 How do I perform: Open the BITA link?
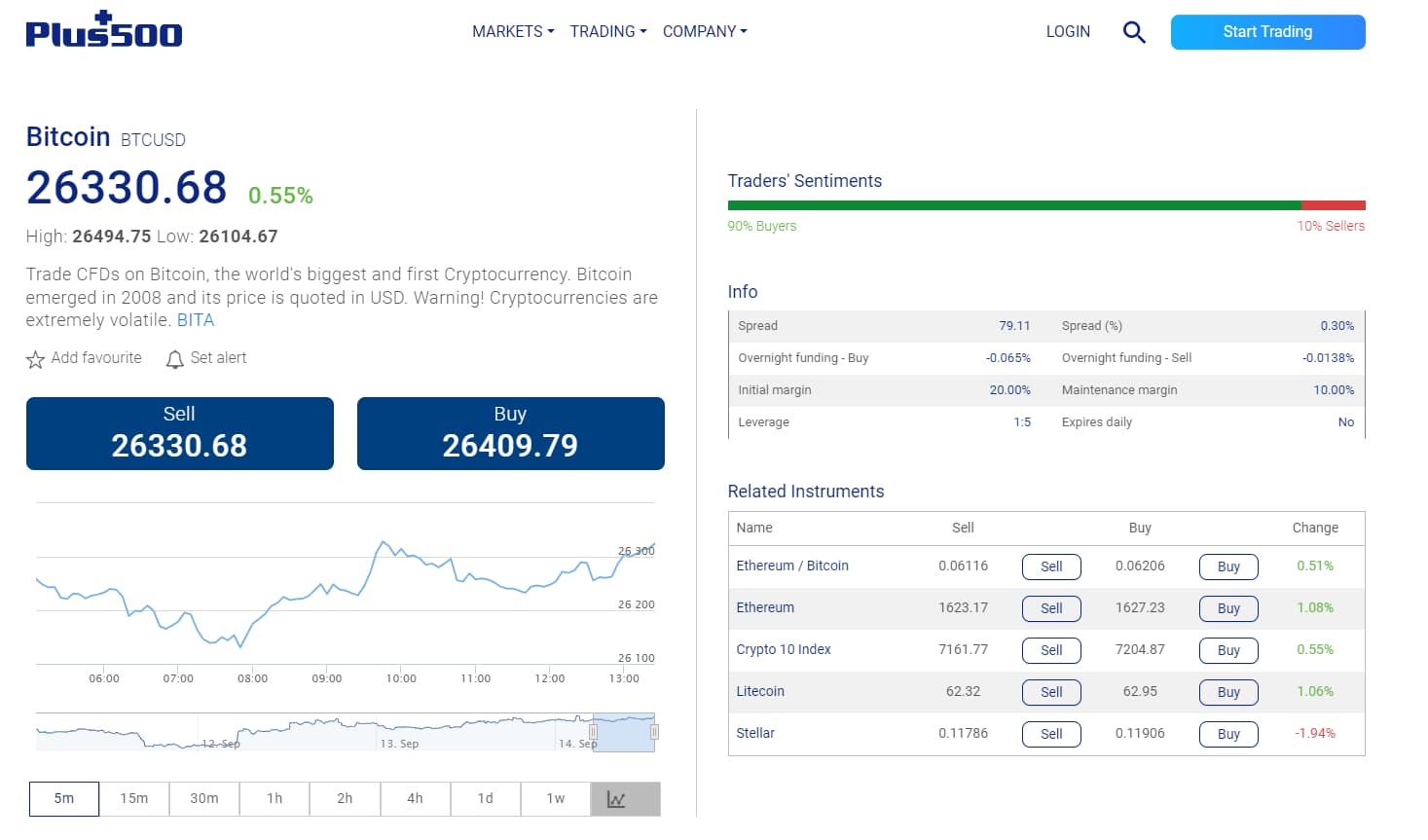196,320
